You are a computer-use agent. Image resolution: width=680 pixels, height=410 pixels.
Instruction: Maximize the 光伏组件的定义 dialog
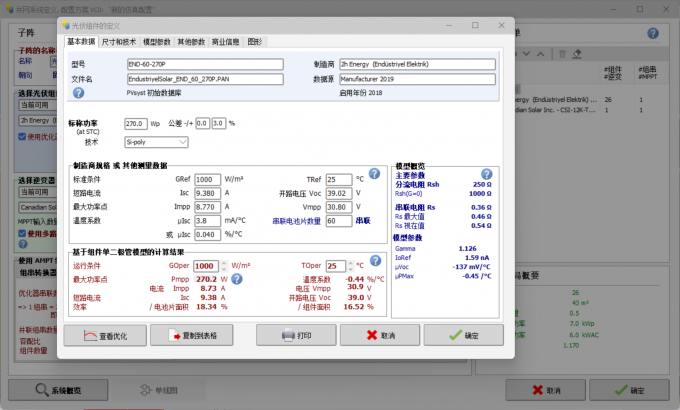coord(475,25)
